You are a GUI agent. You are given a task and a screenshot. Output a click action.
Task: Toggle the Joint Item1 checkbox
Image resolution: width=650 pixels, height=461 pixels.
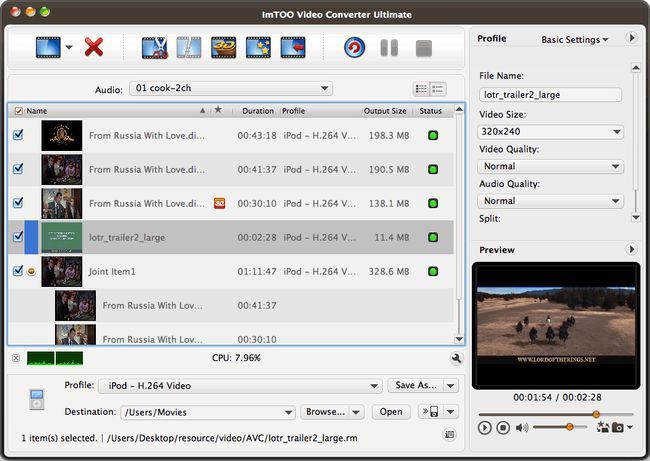[18, 271]
